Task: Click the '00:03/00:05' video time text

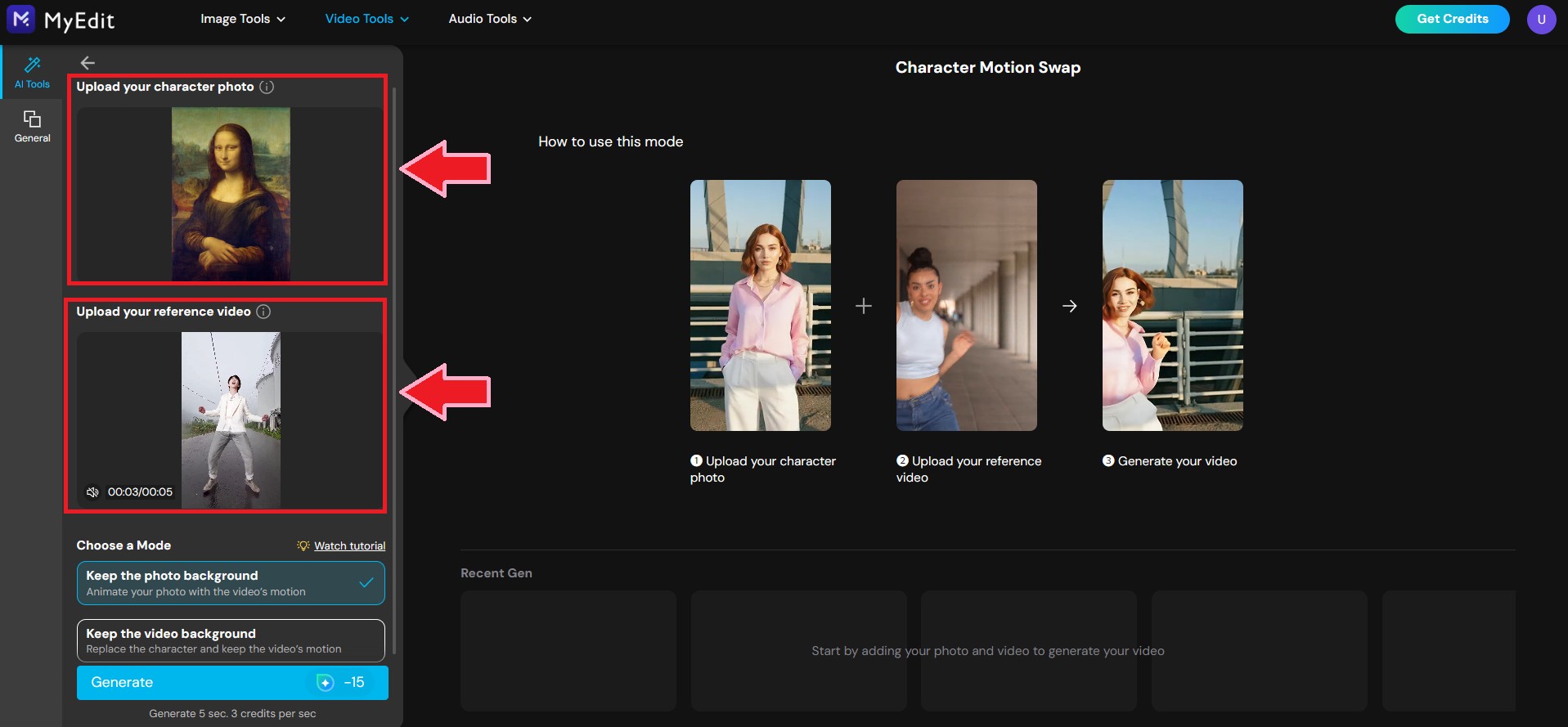Action: 140,491
